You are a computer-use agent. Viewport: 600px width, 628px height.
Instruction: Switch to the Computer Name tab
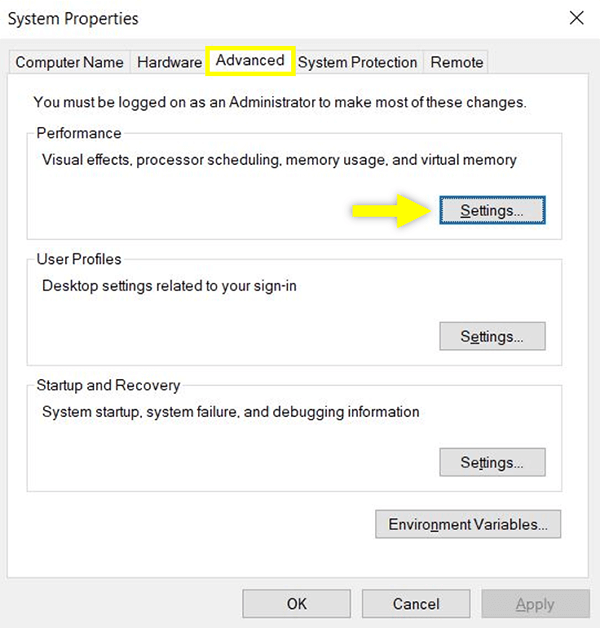(x=70, y=62)
